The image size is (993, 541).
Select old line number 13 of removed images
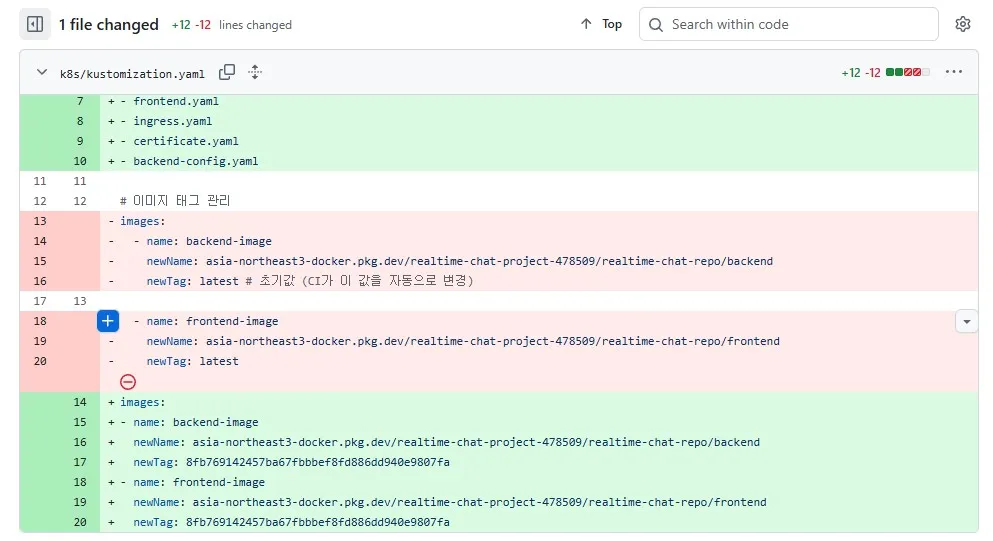tap(40, 221)
